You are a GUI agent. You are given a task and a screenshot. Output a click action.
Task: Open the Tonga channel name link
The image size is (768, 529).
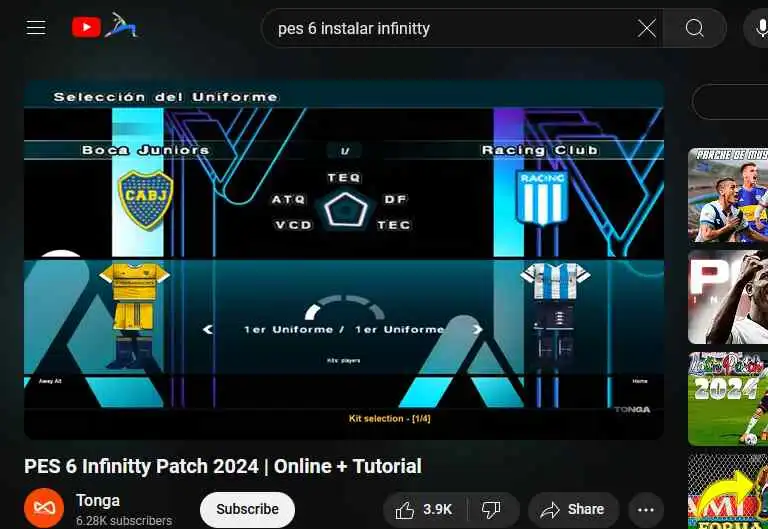pos(98,501)
